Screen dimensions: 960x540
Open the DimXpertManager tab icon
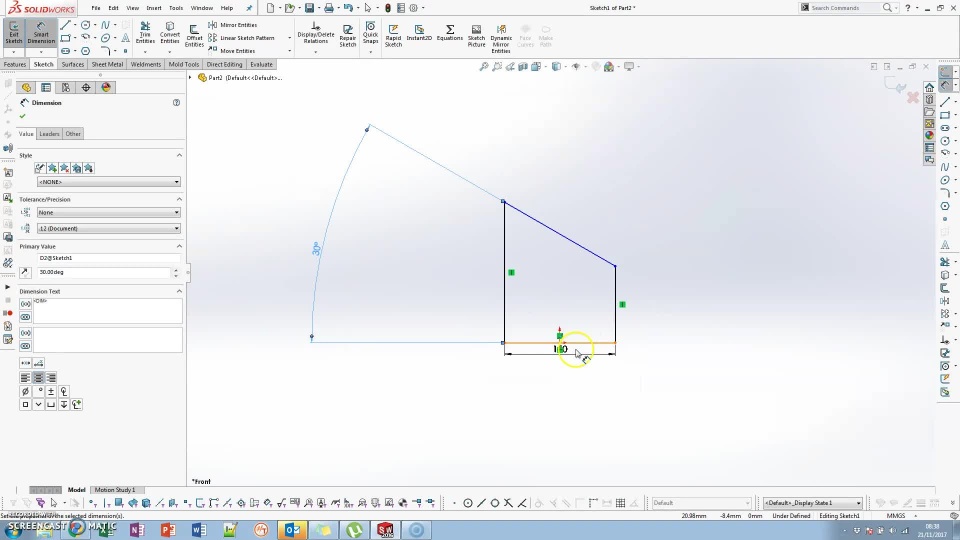(86, 88)
